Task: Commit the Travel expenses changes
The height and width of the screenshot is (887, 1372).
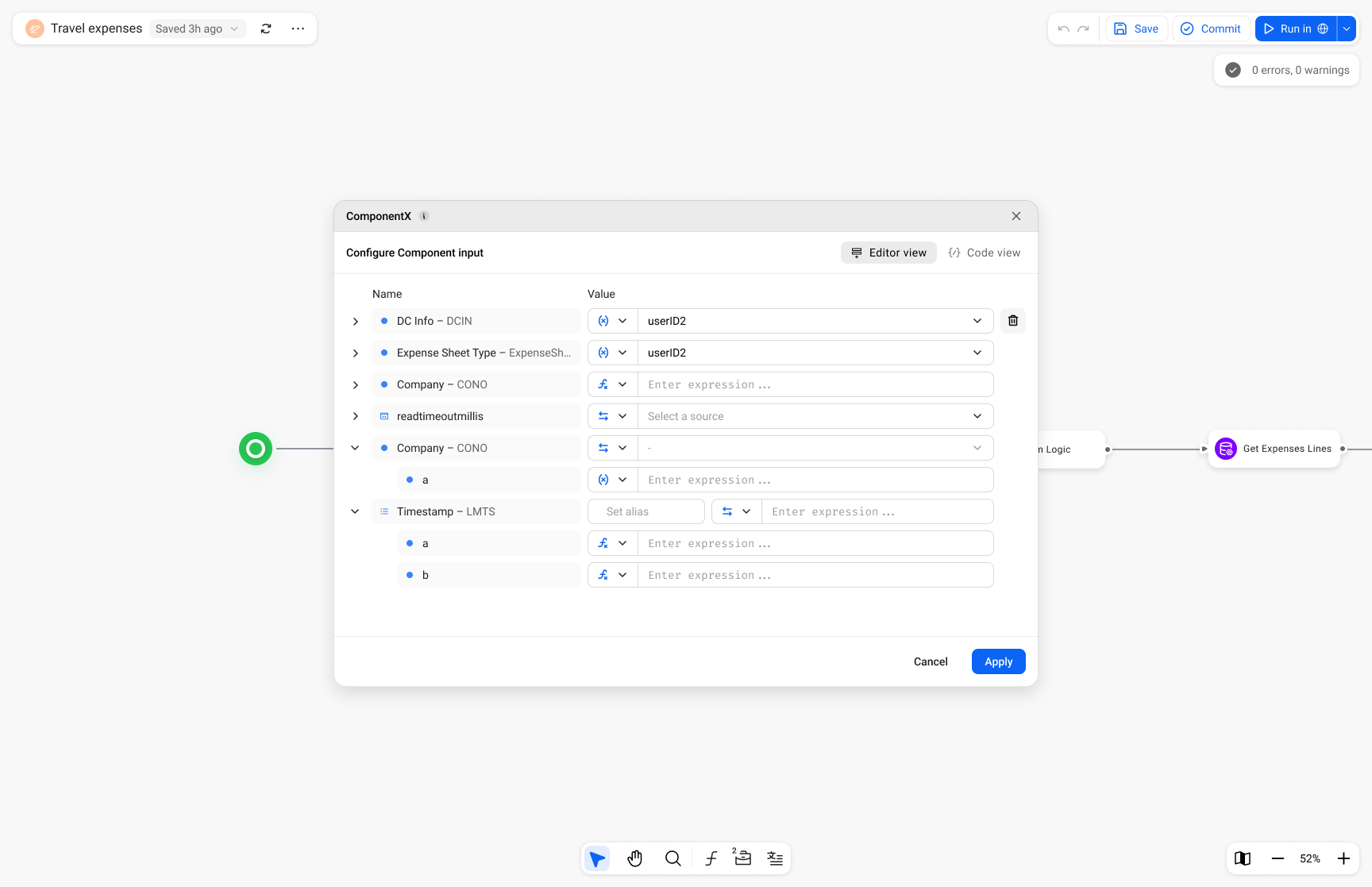Action: click(1211, 28)
